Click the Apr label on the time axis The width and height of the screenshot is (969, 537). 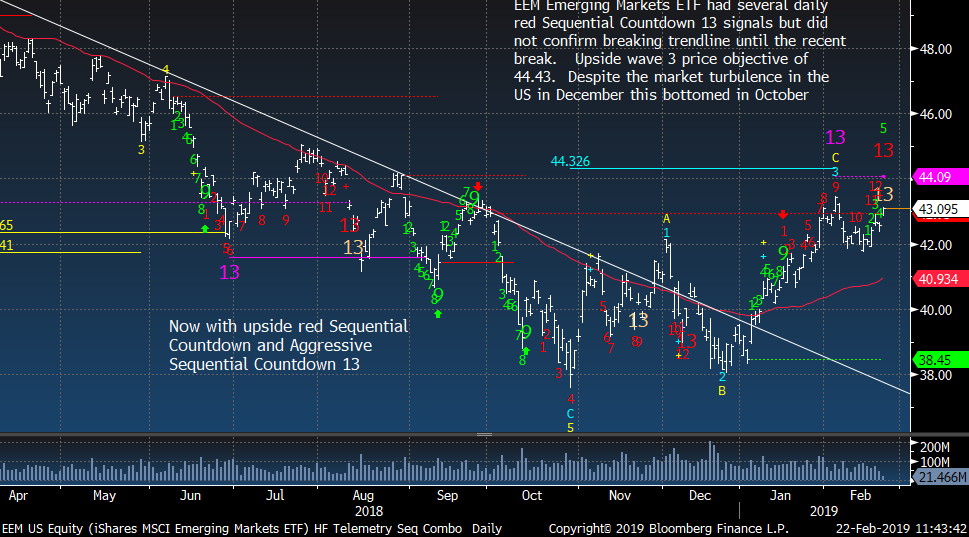pos(18,496)
